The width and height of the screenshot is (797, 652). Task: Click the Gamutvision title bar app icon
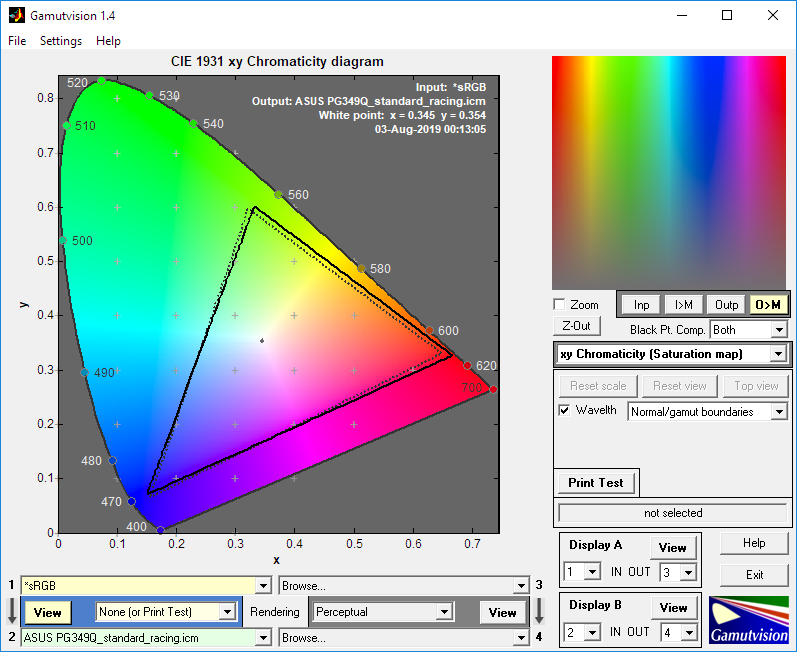(x=16, y=16)
